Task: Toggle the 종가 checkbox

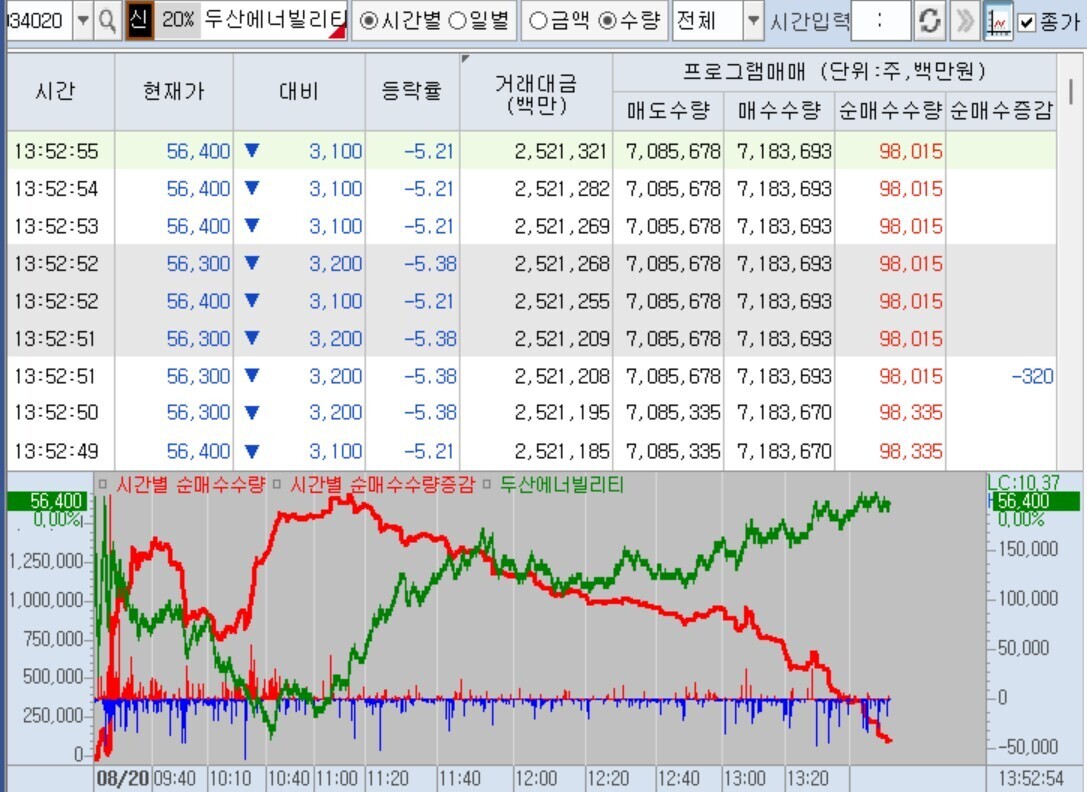Action: click(x=1027, y=22)
